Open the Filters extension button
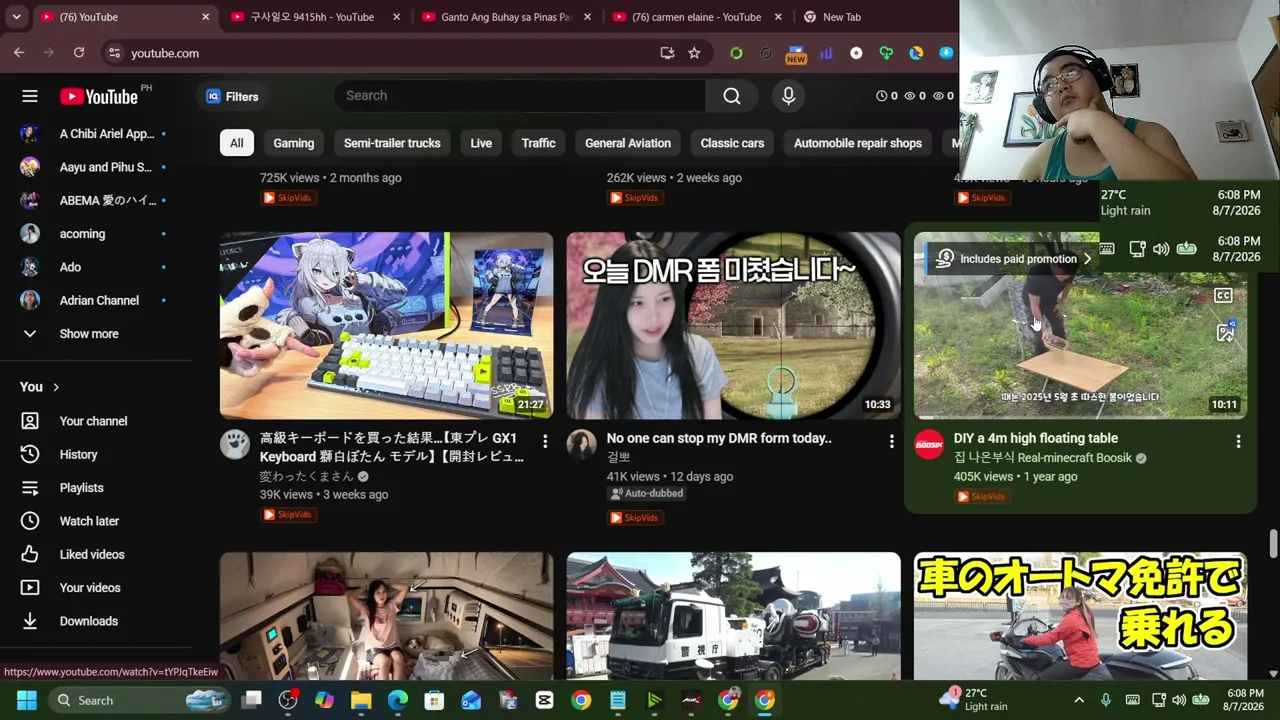 (x=232, y=96)
